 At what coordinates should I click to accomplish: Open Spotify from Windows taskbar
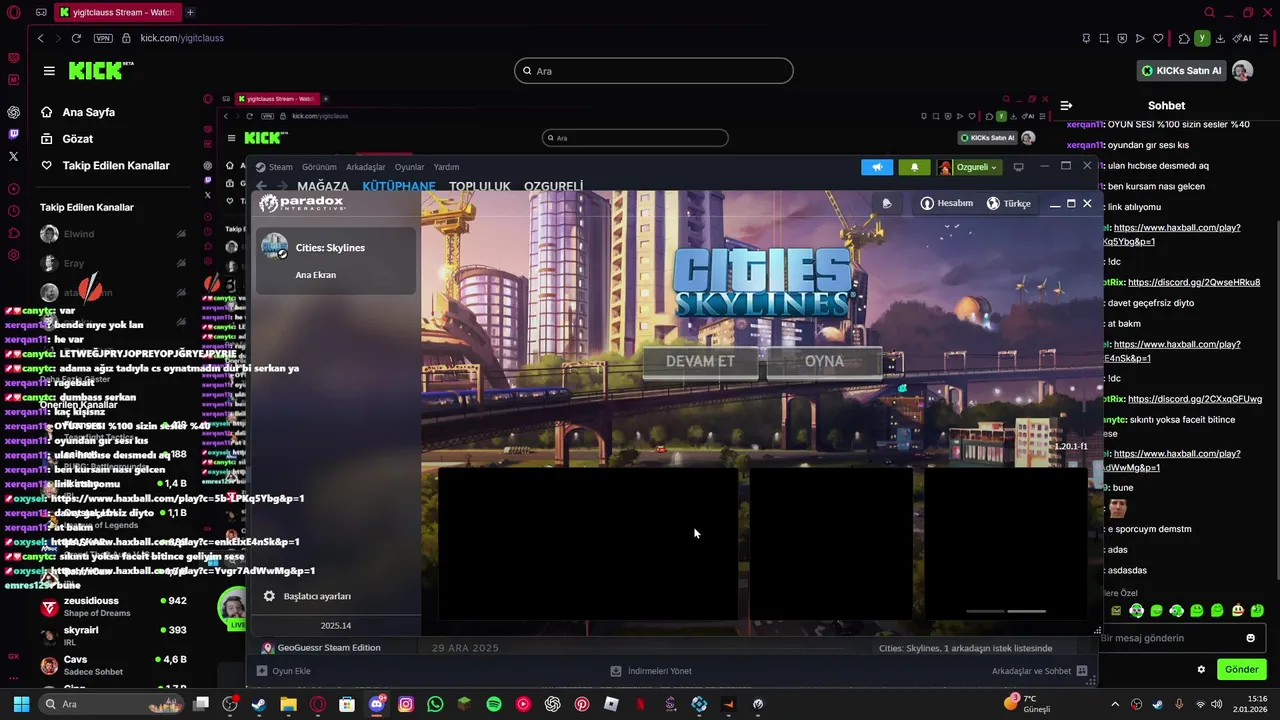coord(494,704)
